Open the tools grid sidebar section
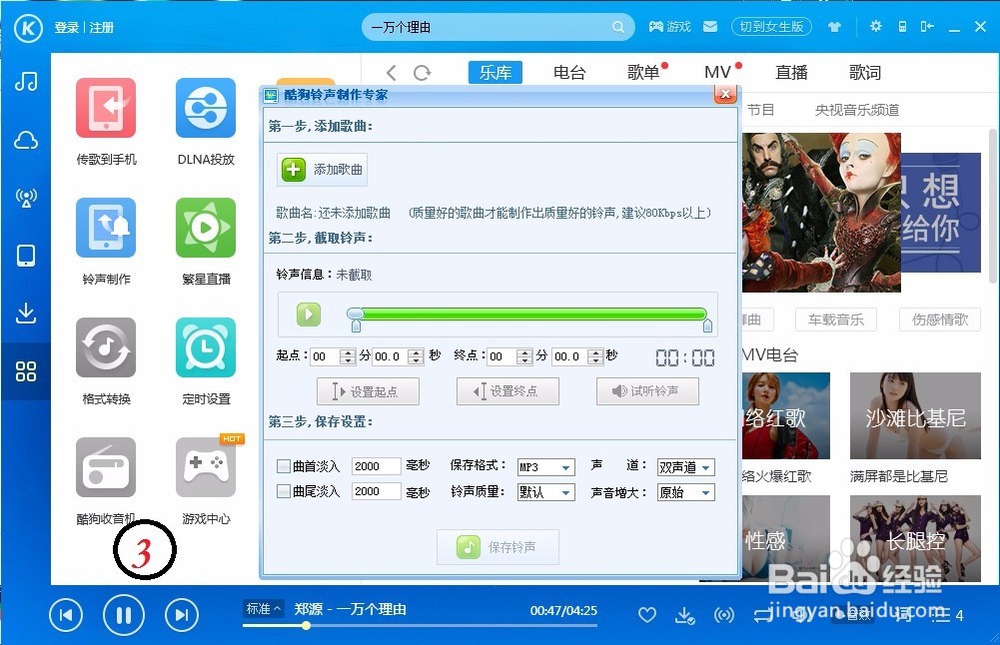Screen dimensions: 1000x645 click(26, 371)
